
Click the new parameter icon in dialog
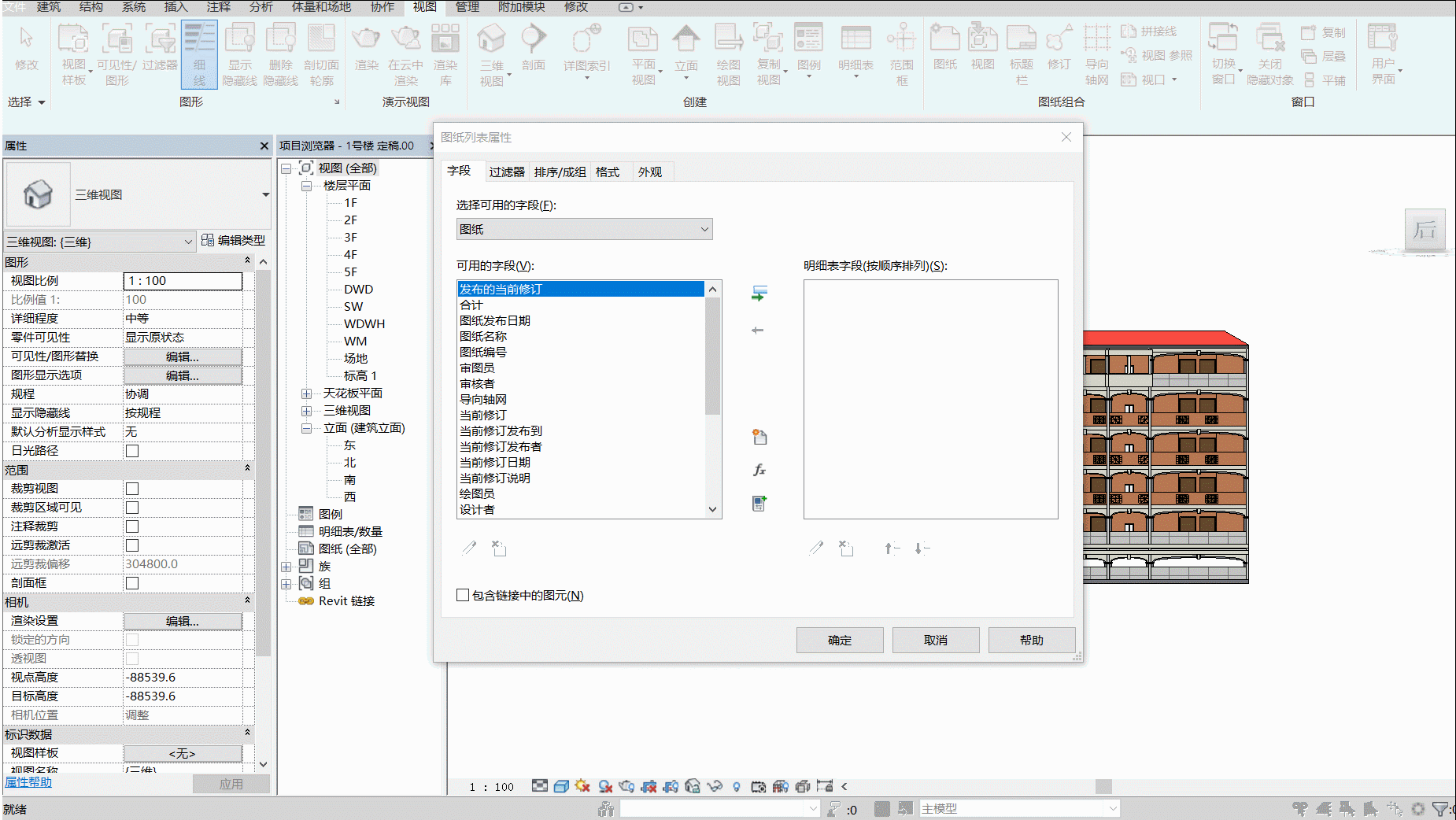(759, 437)
